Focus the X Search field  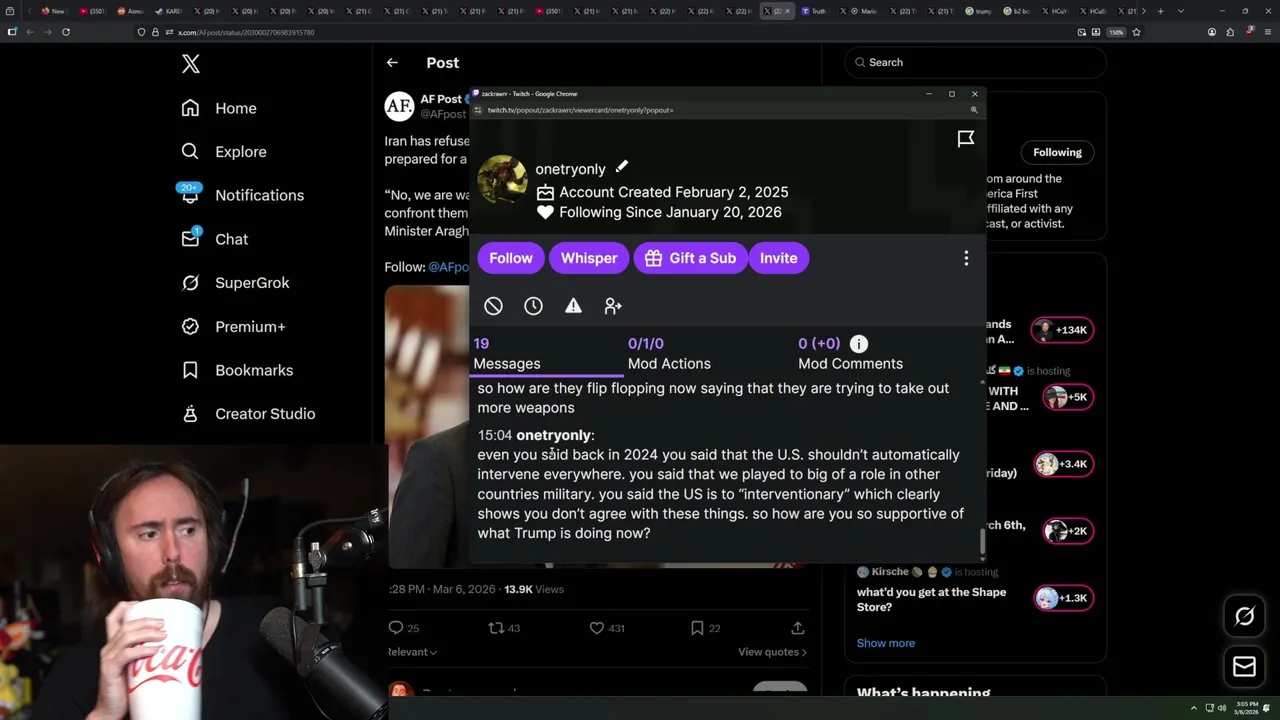(x=976, y=62)
